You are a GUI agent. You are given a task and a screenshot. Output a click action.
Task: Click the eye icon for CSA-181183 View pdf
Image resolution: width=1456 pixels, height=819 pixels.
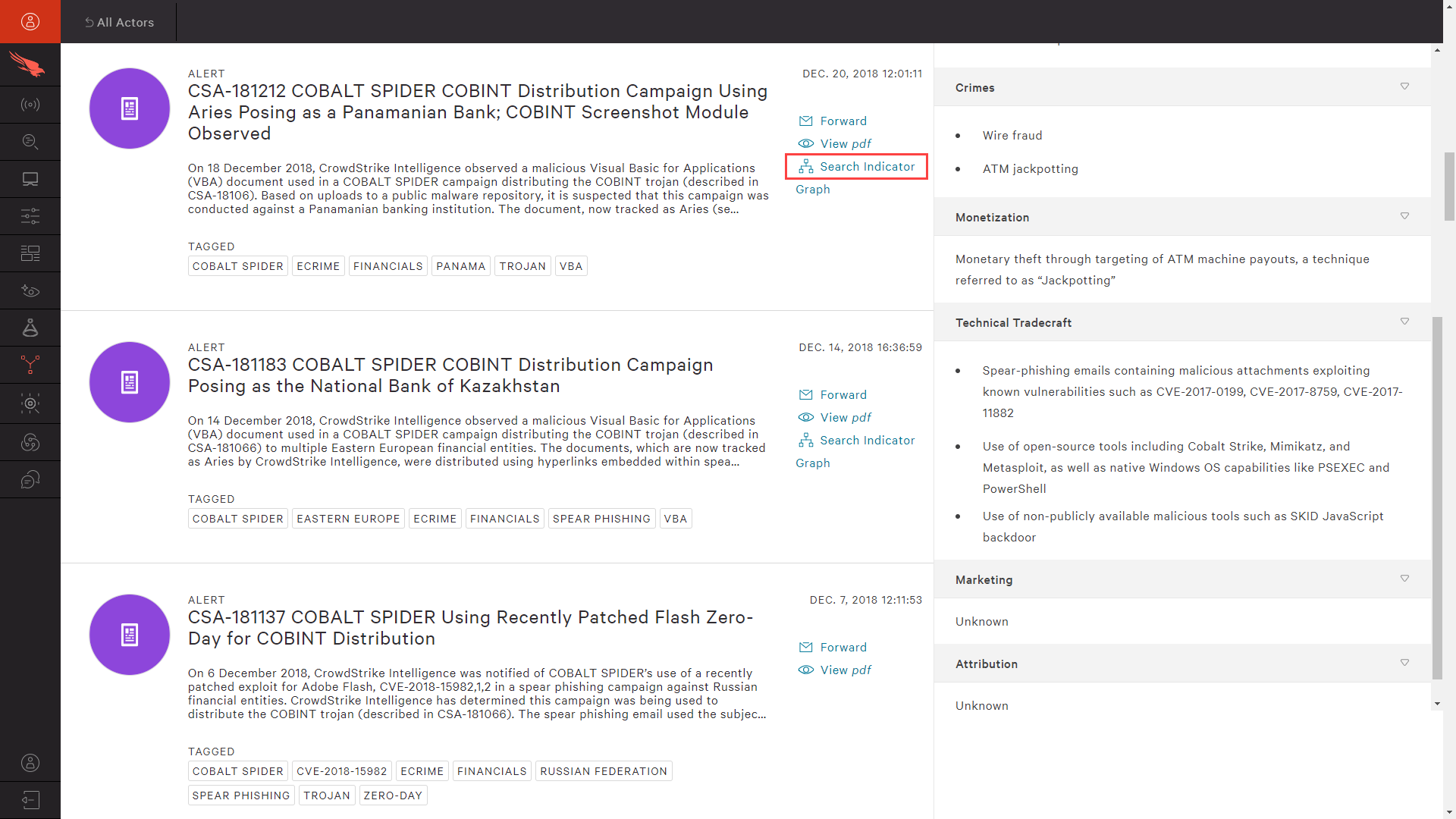[x=805, y=417]
